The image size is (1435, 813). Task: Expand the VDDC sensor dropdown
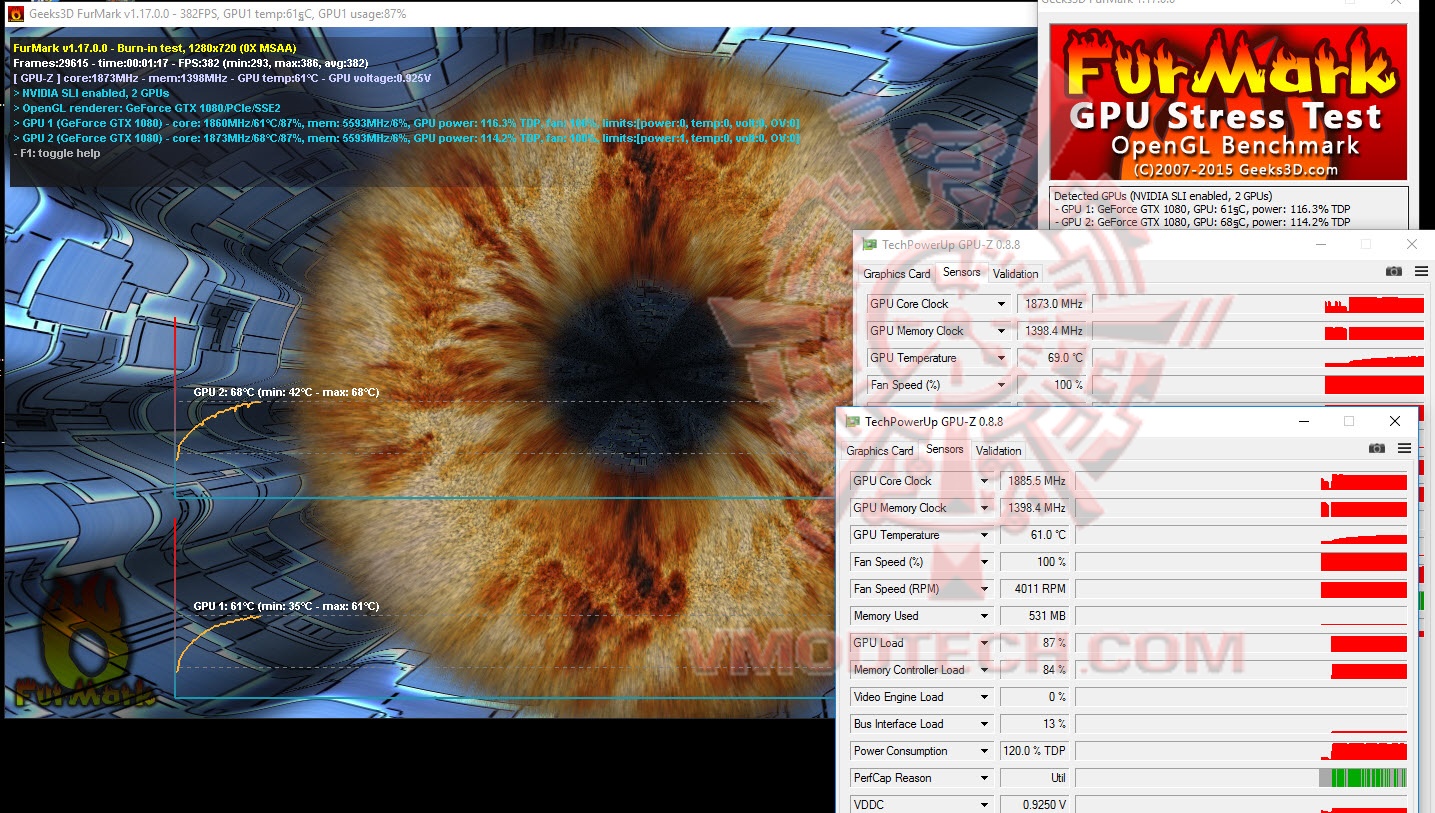984,805
